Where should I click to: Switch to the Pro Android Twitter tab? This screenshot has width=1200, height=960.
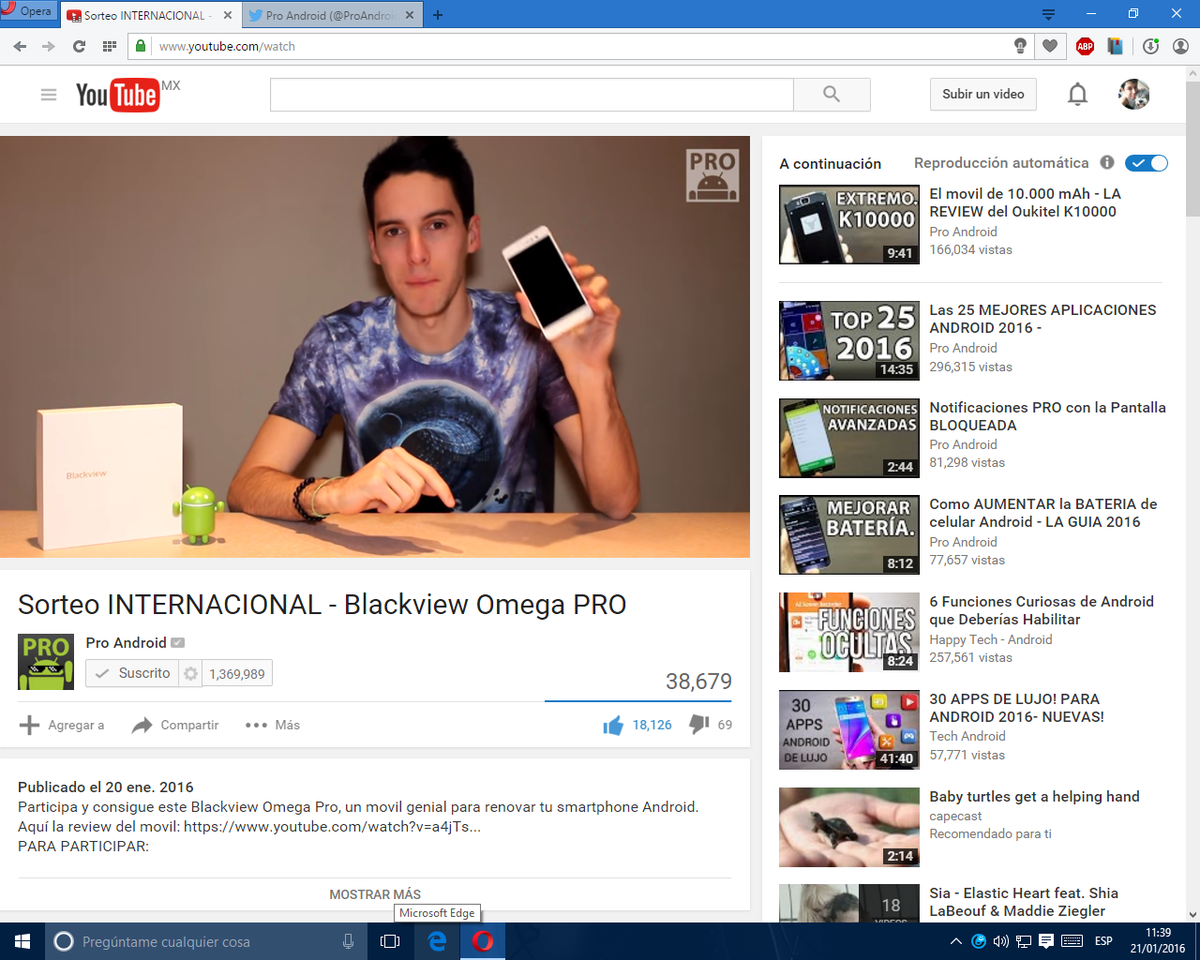(331, 15)
